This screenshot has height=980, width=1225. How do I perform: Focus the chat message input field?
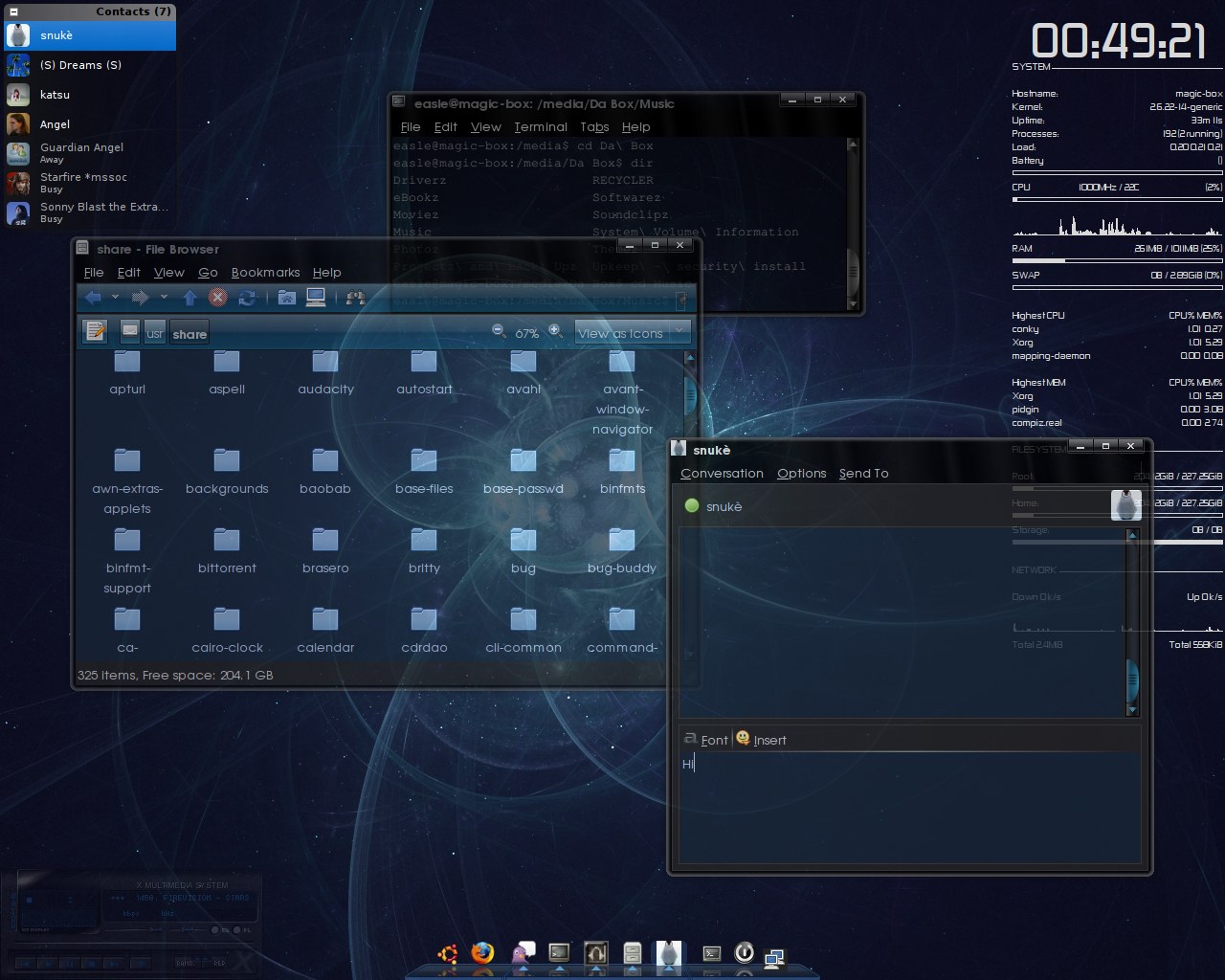(x=909, y=807)
